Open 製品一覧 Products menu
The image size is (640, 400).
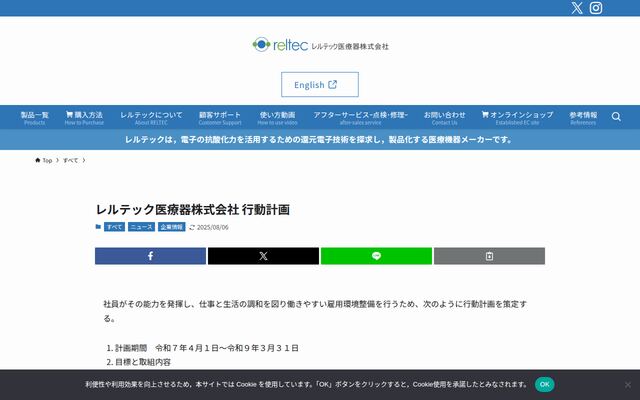pos(35,118)
